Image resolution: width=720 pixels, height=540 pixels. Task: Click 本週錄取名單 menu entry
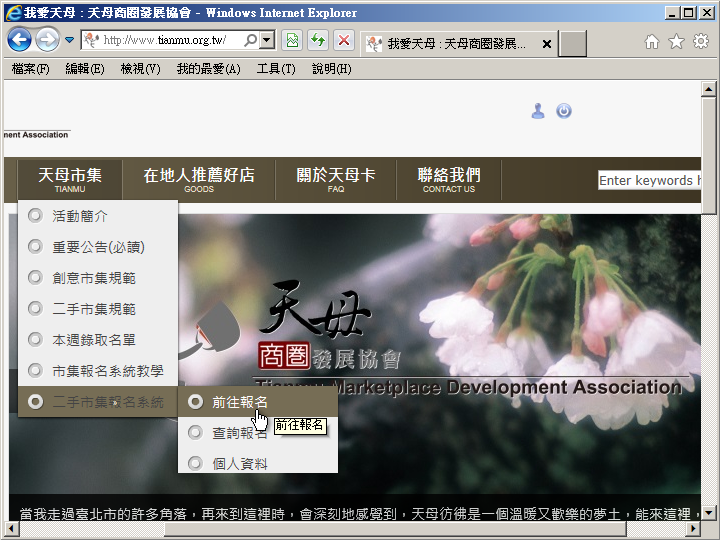[x=94, y=340]
